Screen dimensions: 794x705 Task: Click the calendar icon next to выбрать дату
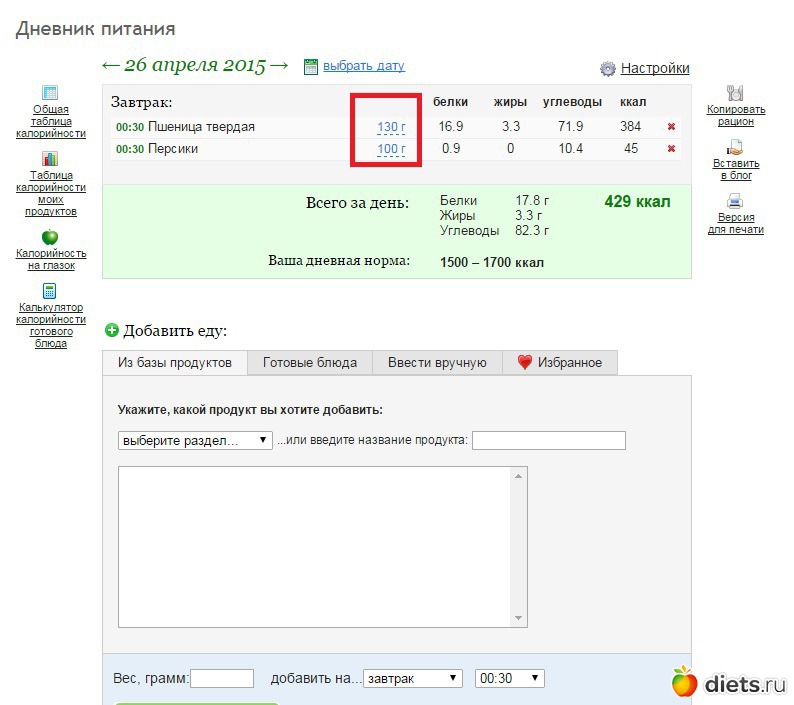coord(310,66)
